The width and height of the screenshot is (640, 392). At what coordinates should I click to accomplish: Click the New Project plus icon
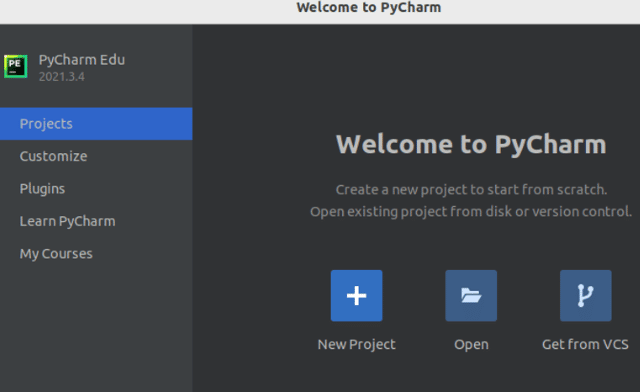(x=356, y=295)
